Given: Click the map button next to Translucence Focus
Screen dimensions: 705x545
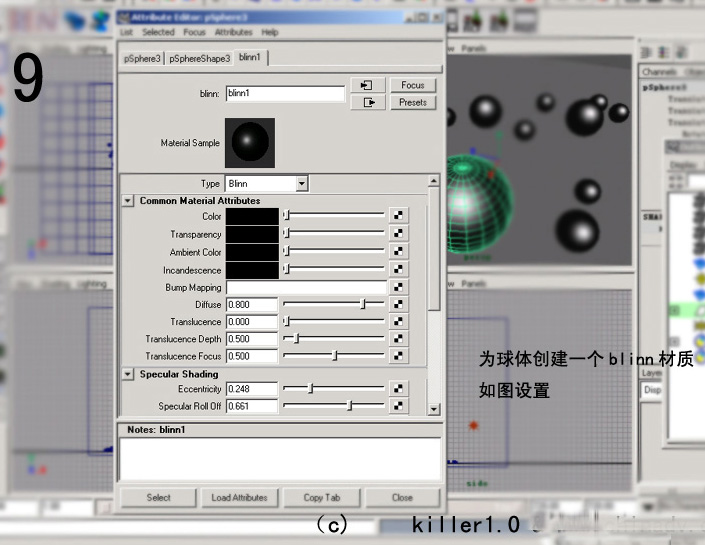Looking at the screenshot, I should [x=398, y=356].
